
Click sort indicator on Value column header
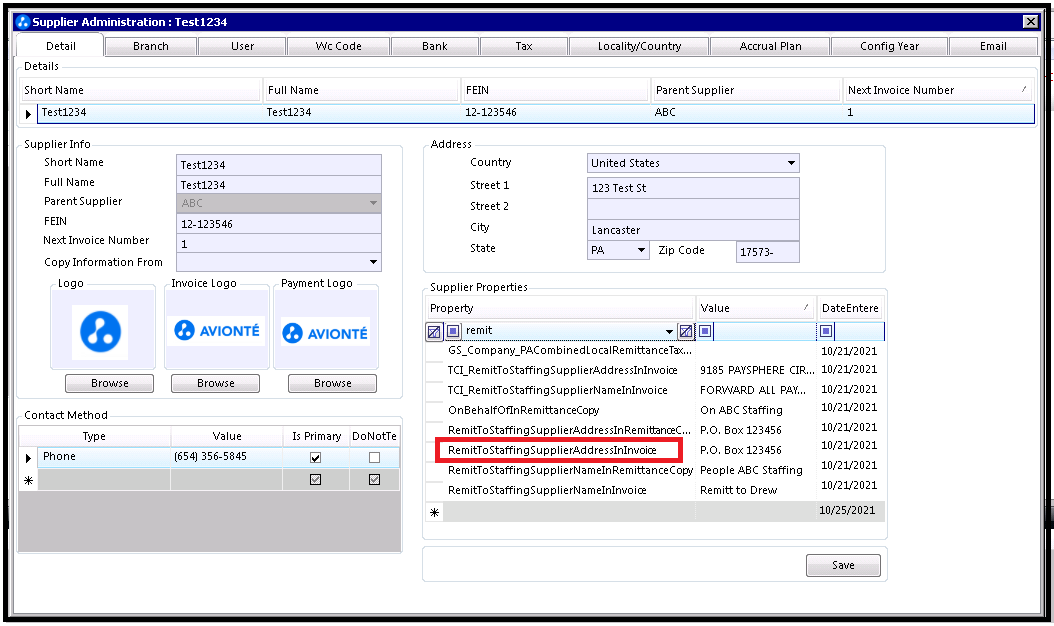[x=806, y=308]
